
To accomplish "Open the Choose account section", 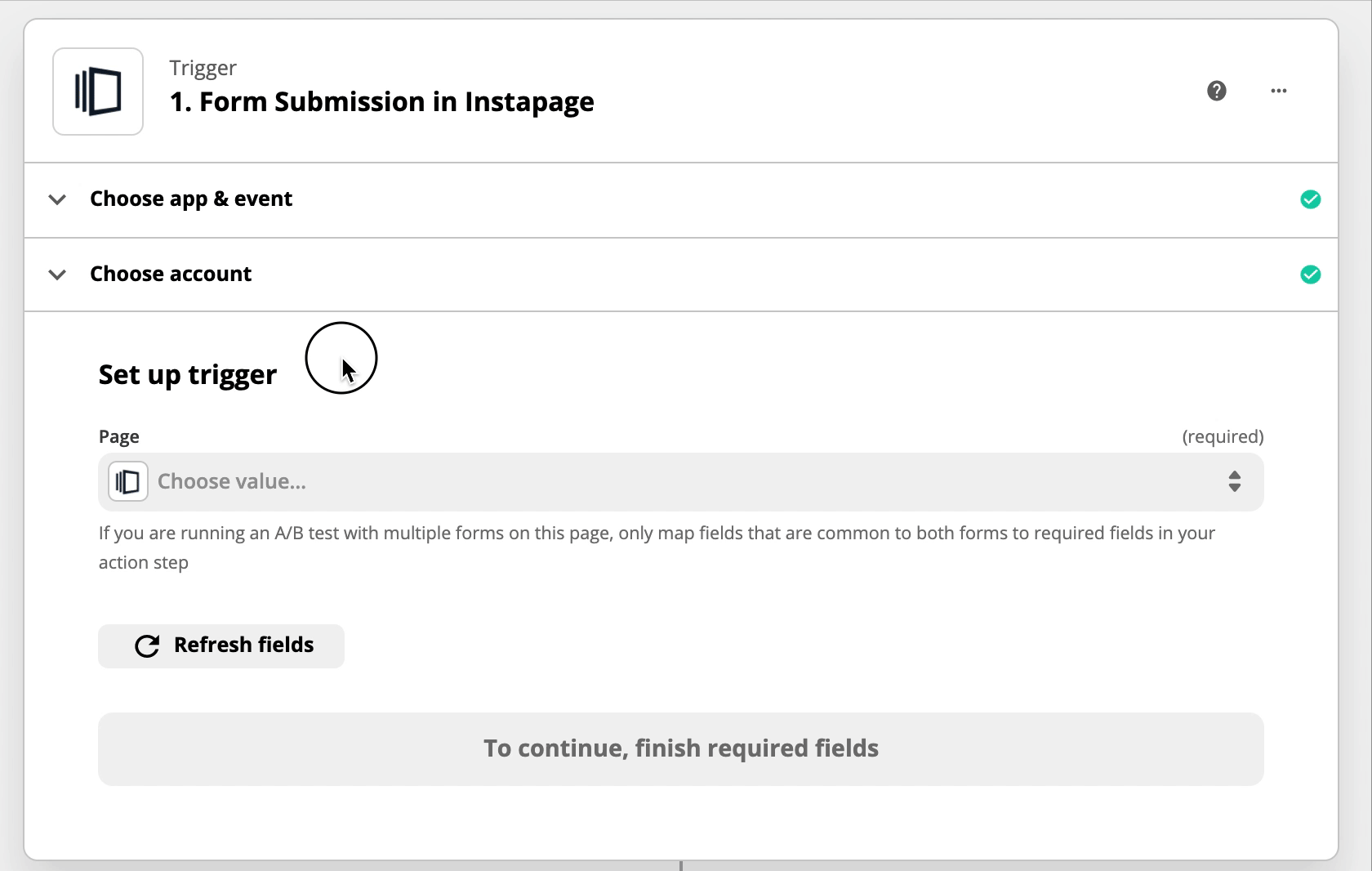I will 681,275.
